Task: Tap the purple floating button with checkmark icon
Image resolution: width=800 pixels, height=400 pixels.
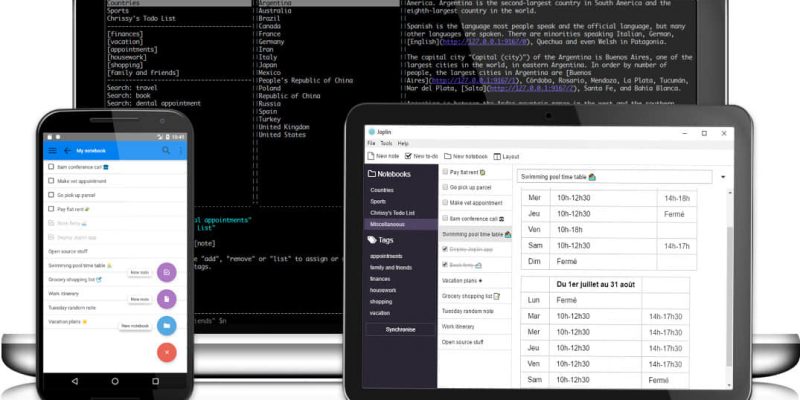Action: coord(166,272)
